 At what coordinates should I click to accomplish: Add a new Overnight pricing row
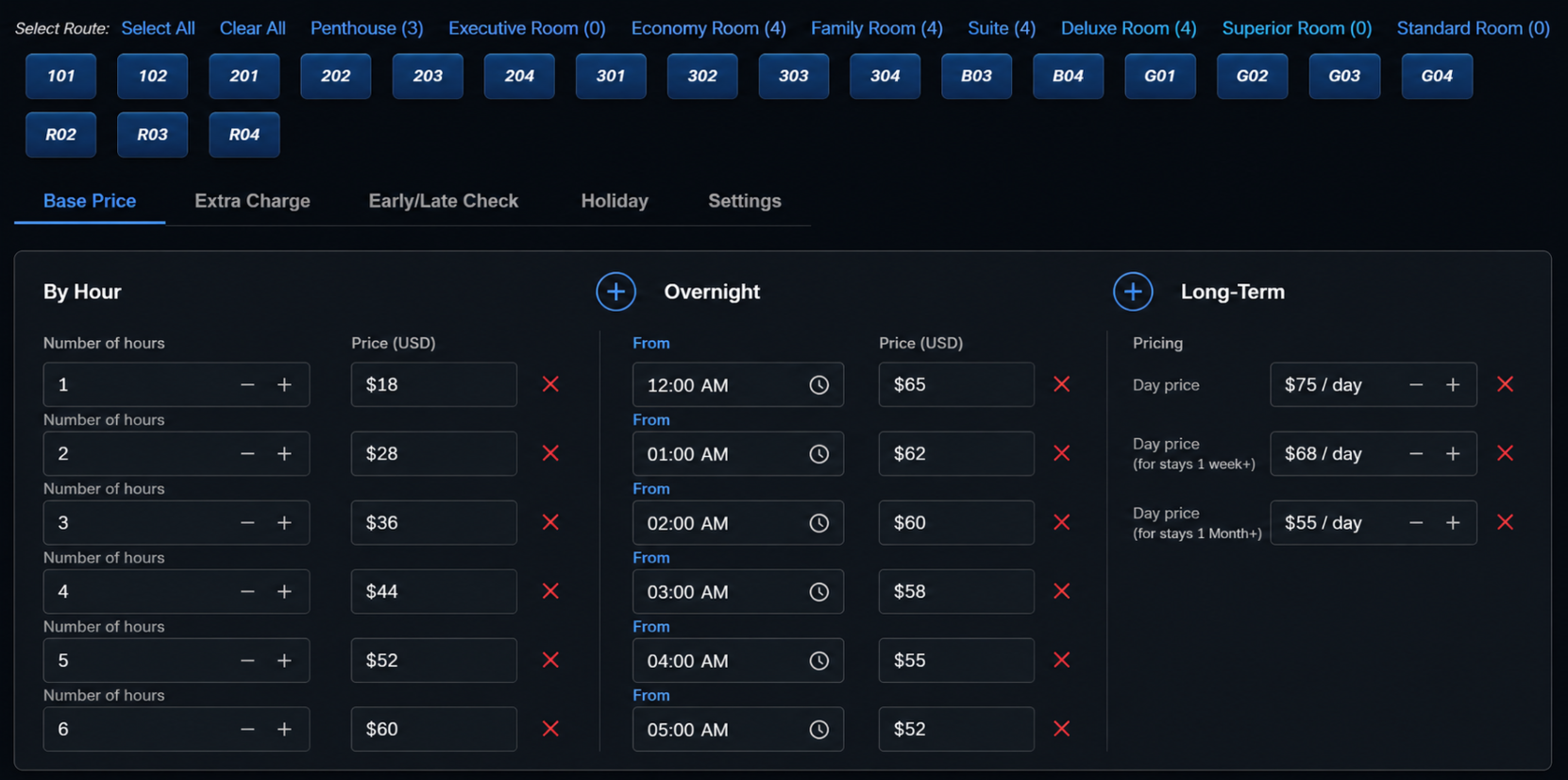[1133, 292]
